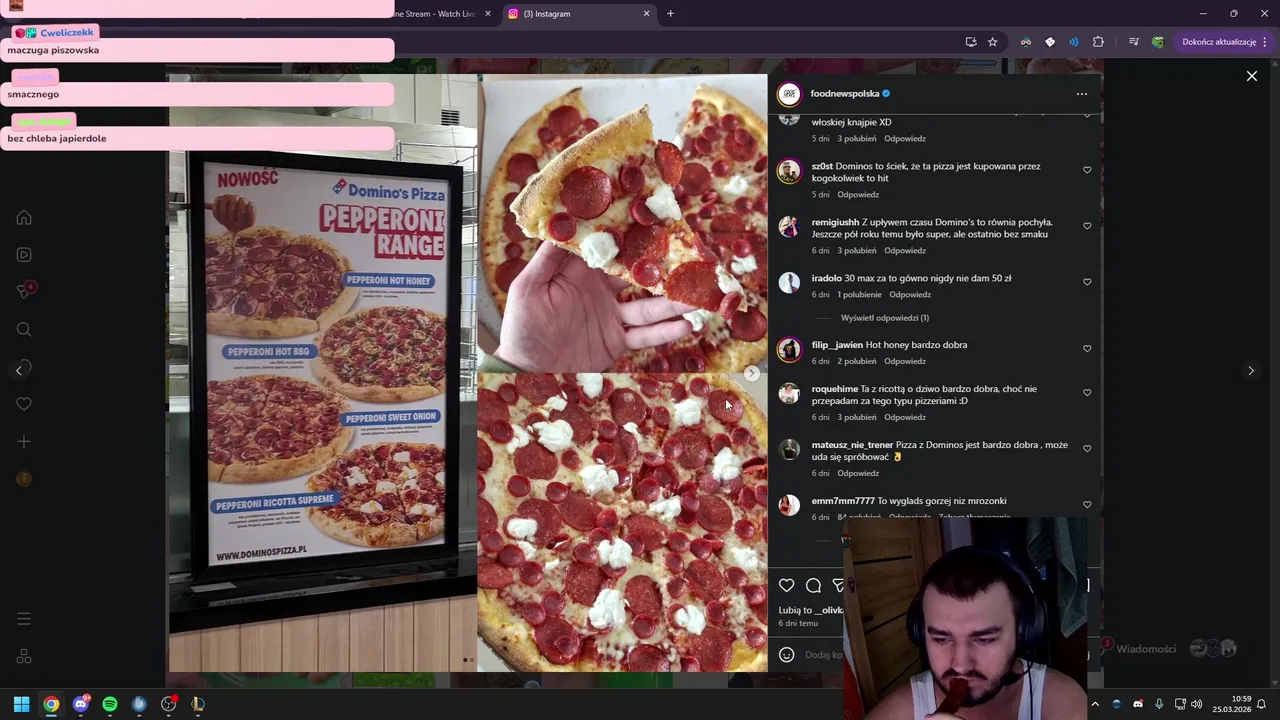Open foodnewspolska profile avatar
Screen dimensions: 1280x720
(x=790, y=94)
